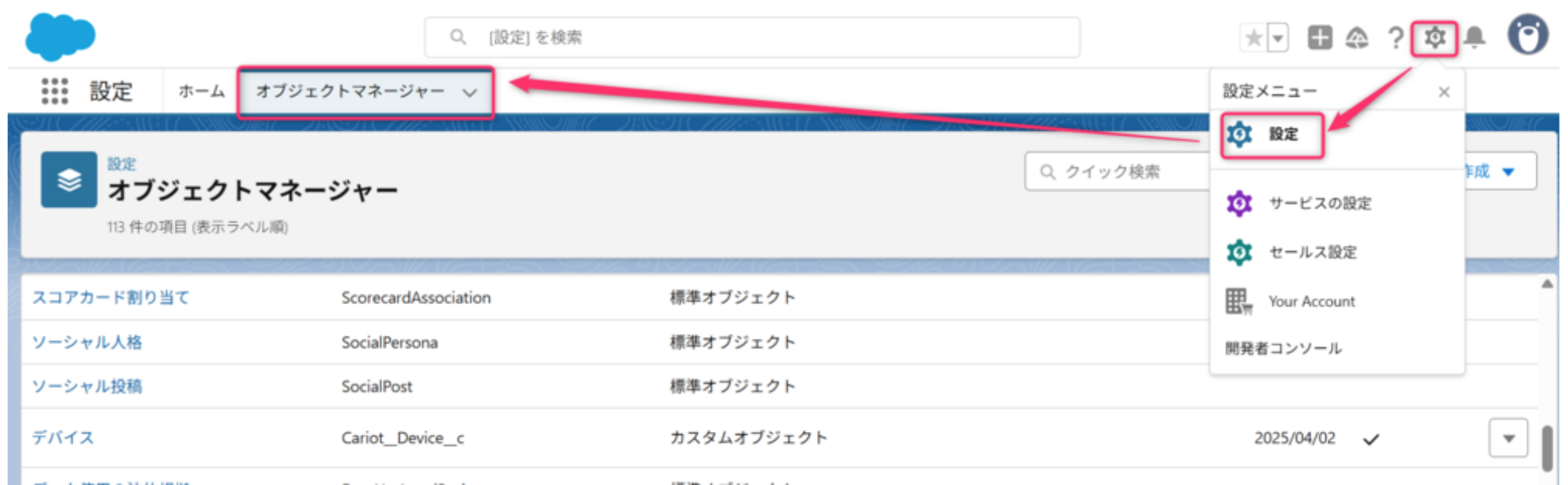Viewport: 1568px width, 485px height.
Task: Focus the クイック検索 field
Action: click(x=1117, y=172)
